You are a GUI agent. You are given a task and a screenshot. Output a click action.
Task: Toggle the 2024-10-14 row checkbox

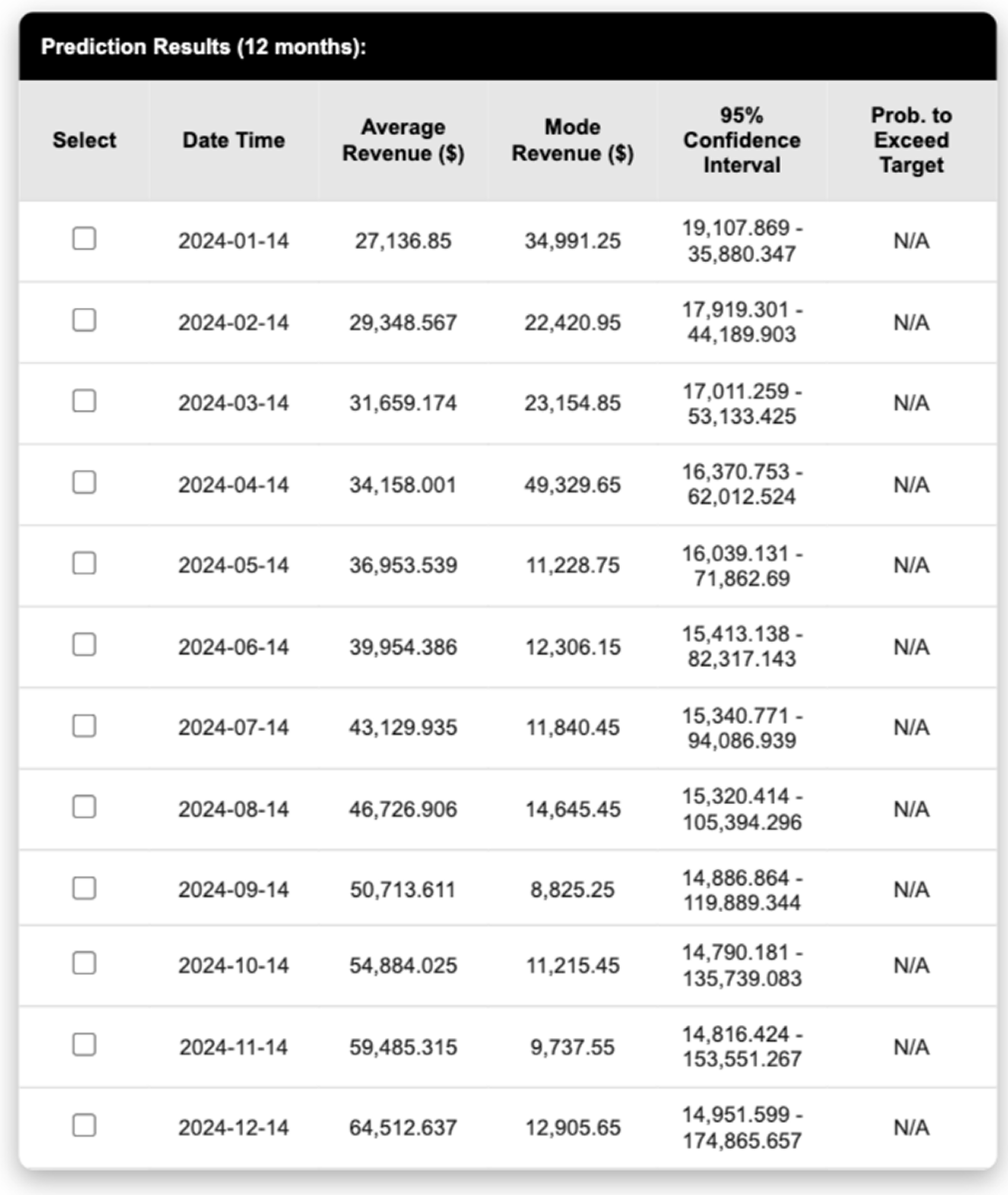pyautogui.click(x=84, y=963)
